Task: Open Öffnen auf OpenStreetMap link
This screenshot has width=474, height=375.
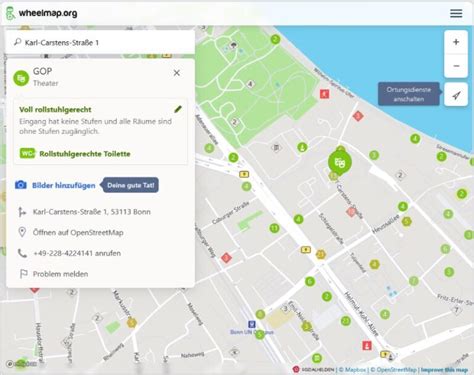Action: (x=78, y=232)
